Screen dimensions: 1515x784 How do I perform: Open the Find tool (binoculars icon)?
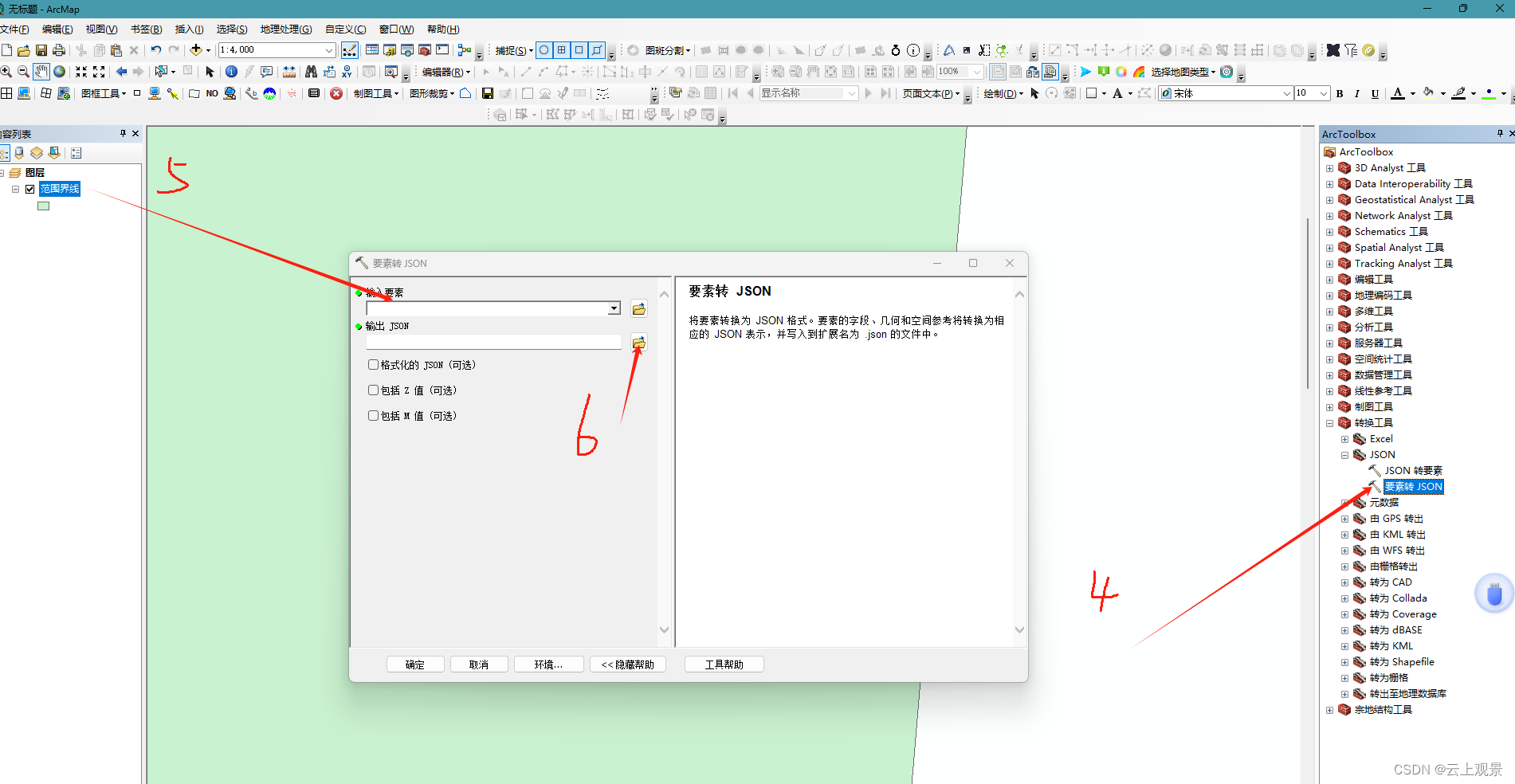tap(309, 71)
